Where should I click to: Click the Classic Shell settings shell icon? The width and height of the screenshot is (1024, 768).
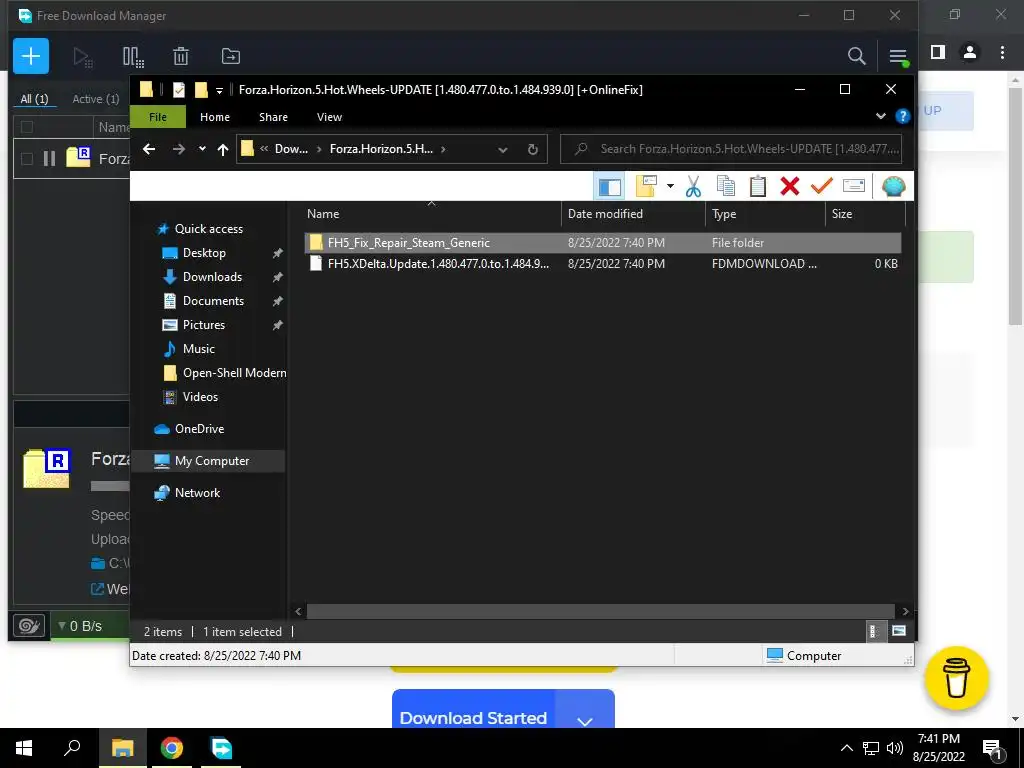point(893,186)
